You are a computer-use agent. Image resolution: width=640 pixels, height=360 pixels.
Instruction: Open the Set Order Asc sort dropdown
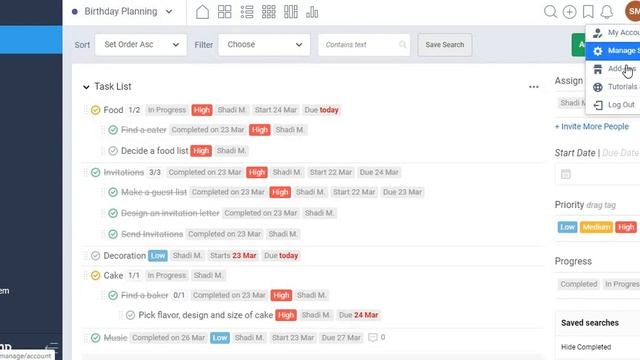click(x=141, y=44)
